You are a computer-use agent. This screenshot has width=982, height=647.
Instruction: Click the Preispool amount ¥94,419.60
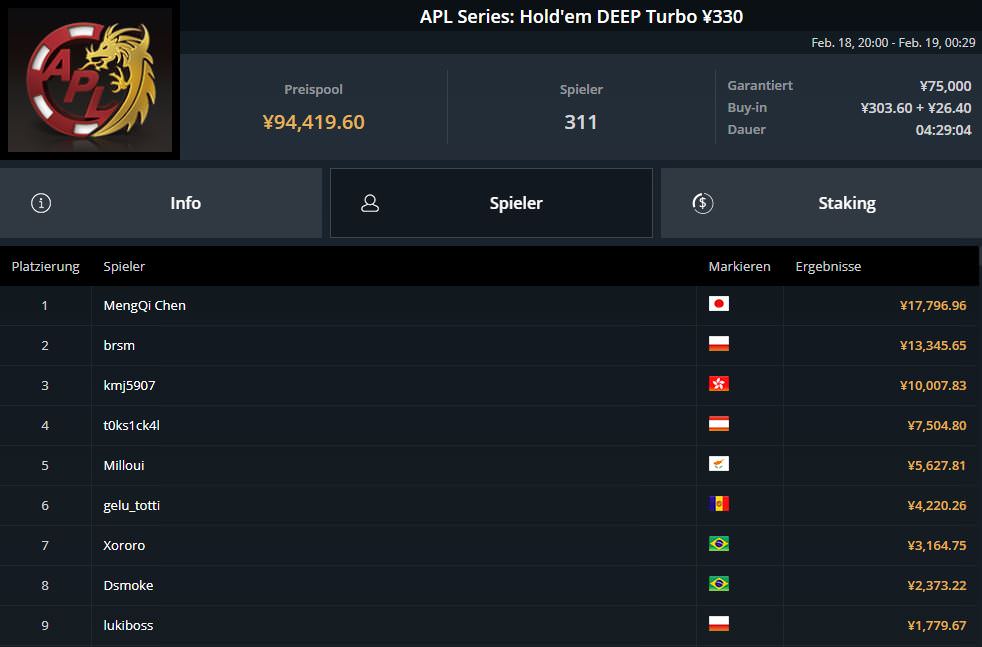pyautogui.click(x=313, y=122)
